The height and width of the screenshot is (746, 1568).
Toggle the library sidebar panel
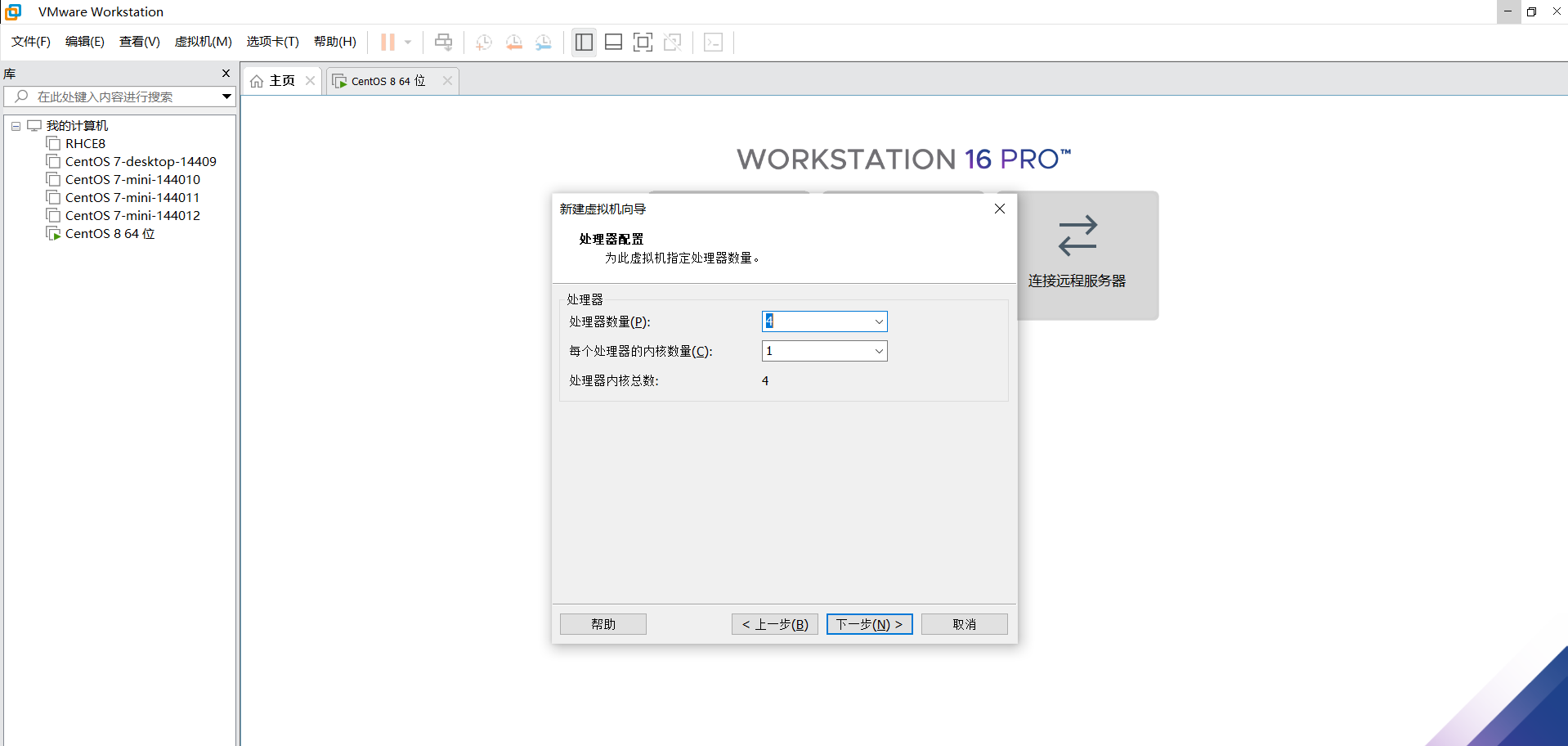584,42
